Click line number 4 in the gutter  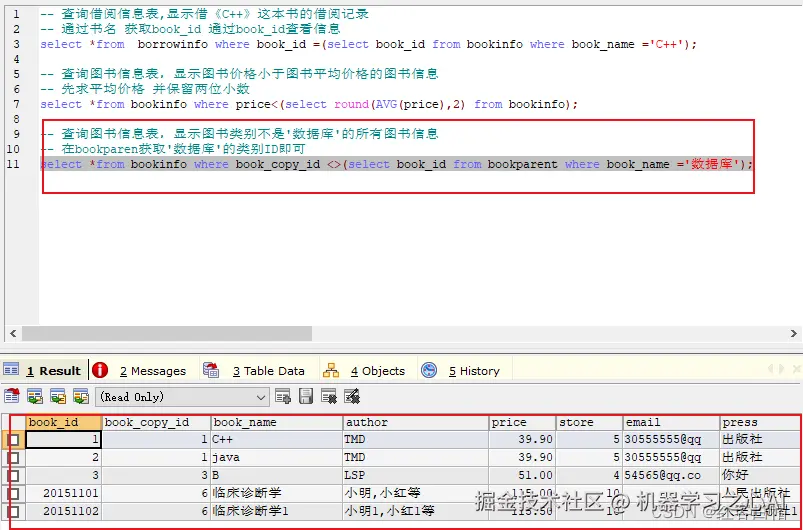[16, 59]
